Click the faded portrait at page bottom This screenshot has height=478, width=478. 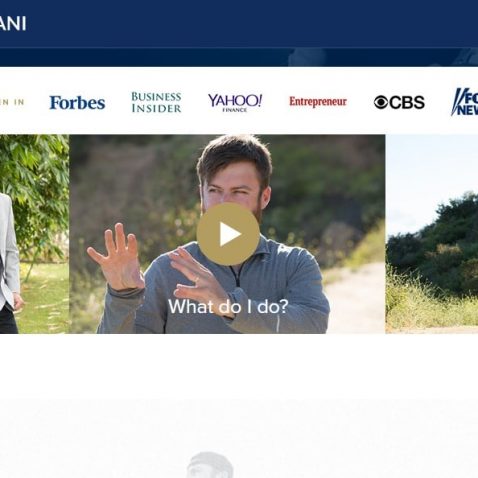point(210,465)
